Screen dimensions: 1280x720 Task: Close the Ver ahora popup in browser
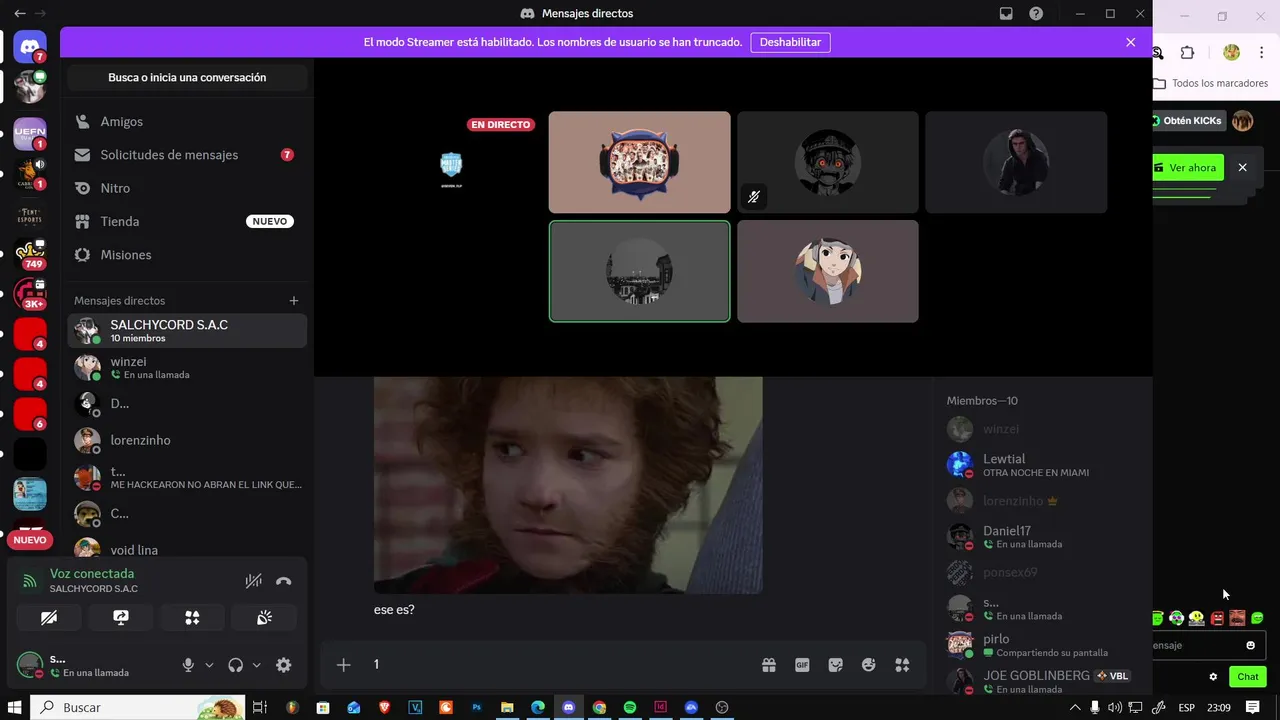click(1243, 168)
